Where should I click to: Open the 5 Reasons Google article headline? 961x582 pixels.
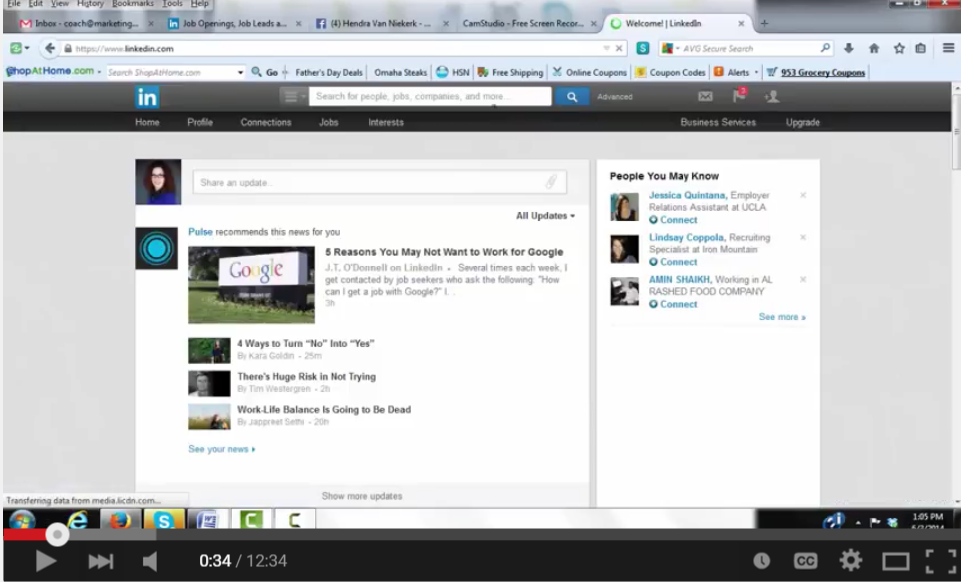pos(444,252)
